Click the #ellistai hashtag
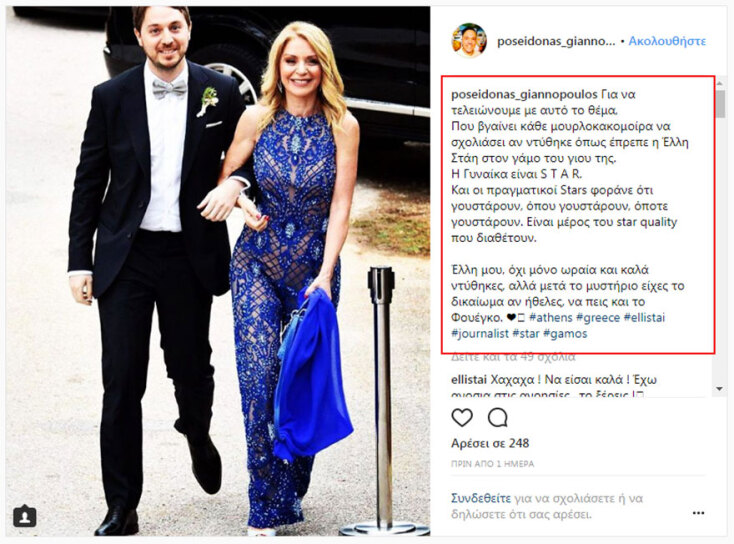Viewport: 734px width, 544px height. (644, 317)
